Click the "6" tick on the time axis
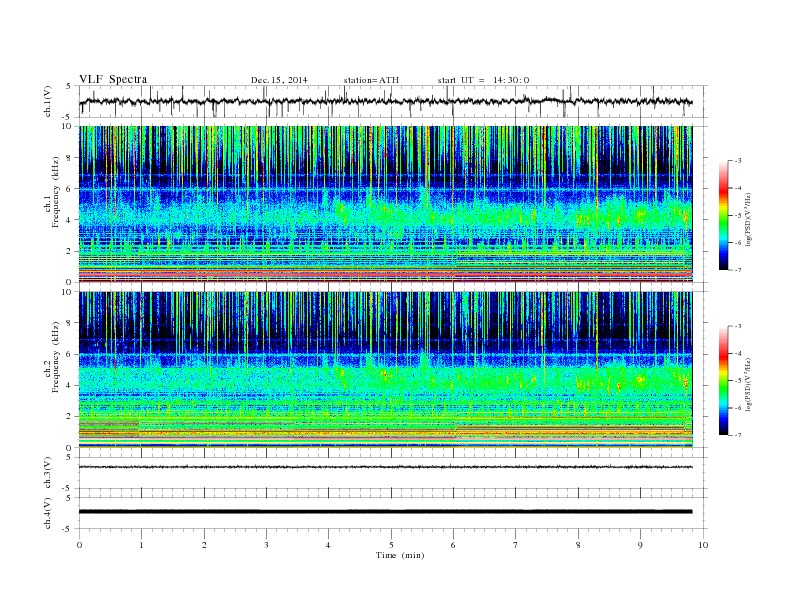This screenshot has width=792, height=612. (453, 545)
